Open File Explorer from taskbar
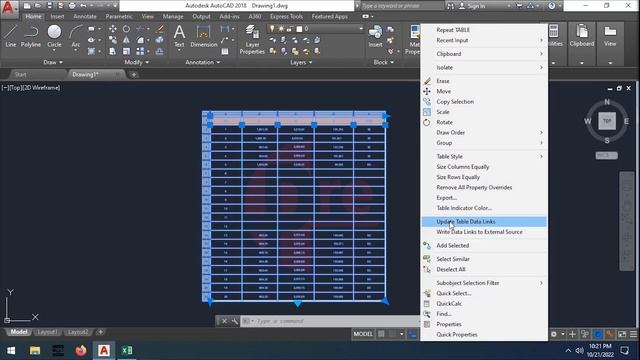The height and width of the screenshot is (360, 640). [x=35, y=350]
